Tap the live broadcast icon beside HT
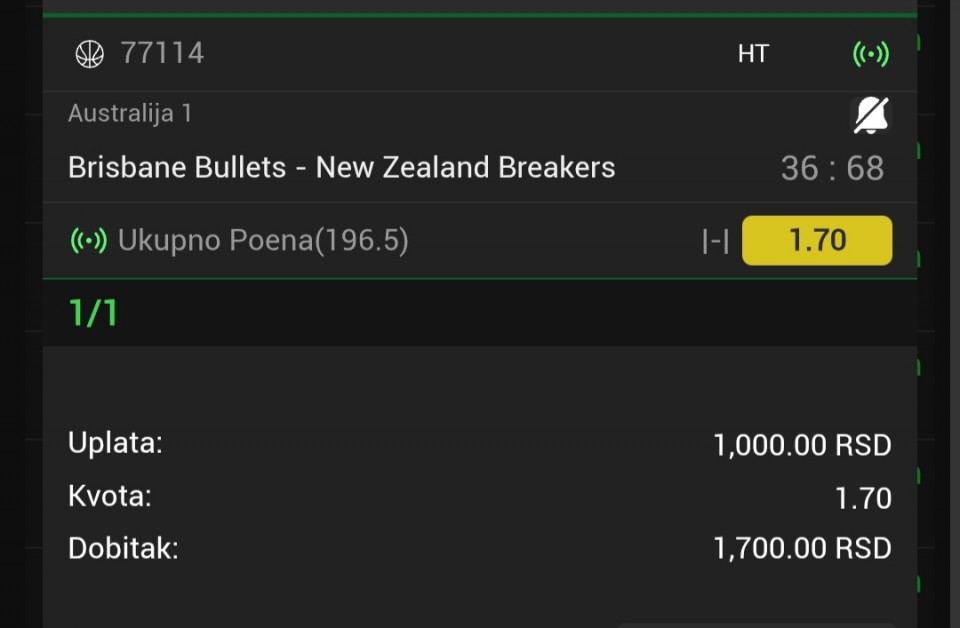The image size is (960, 628). (x=870, y=54)
